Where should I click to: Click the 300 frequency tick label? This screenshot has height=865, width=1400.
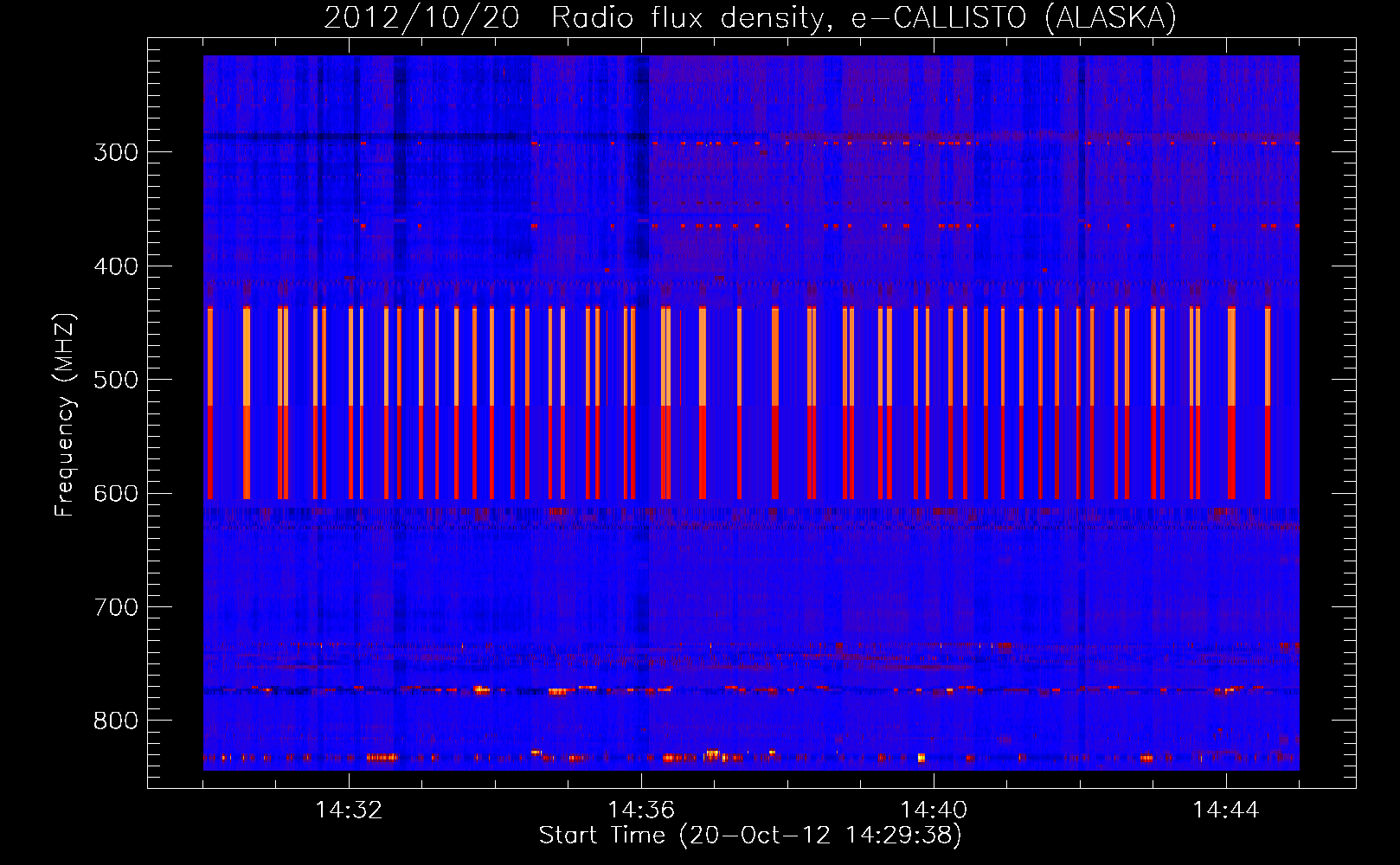[116, 152]
